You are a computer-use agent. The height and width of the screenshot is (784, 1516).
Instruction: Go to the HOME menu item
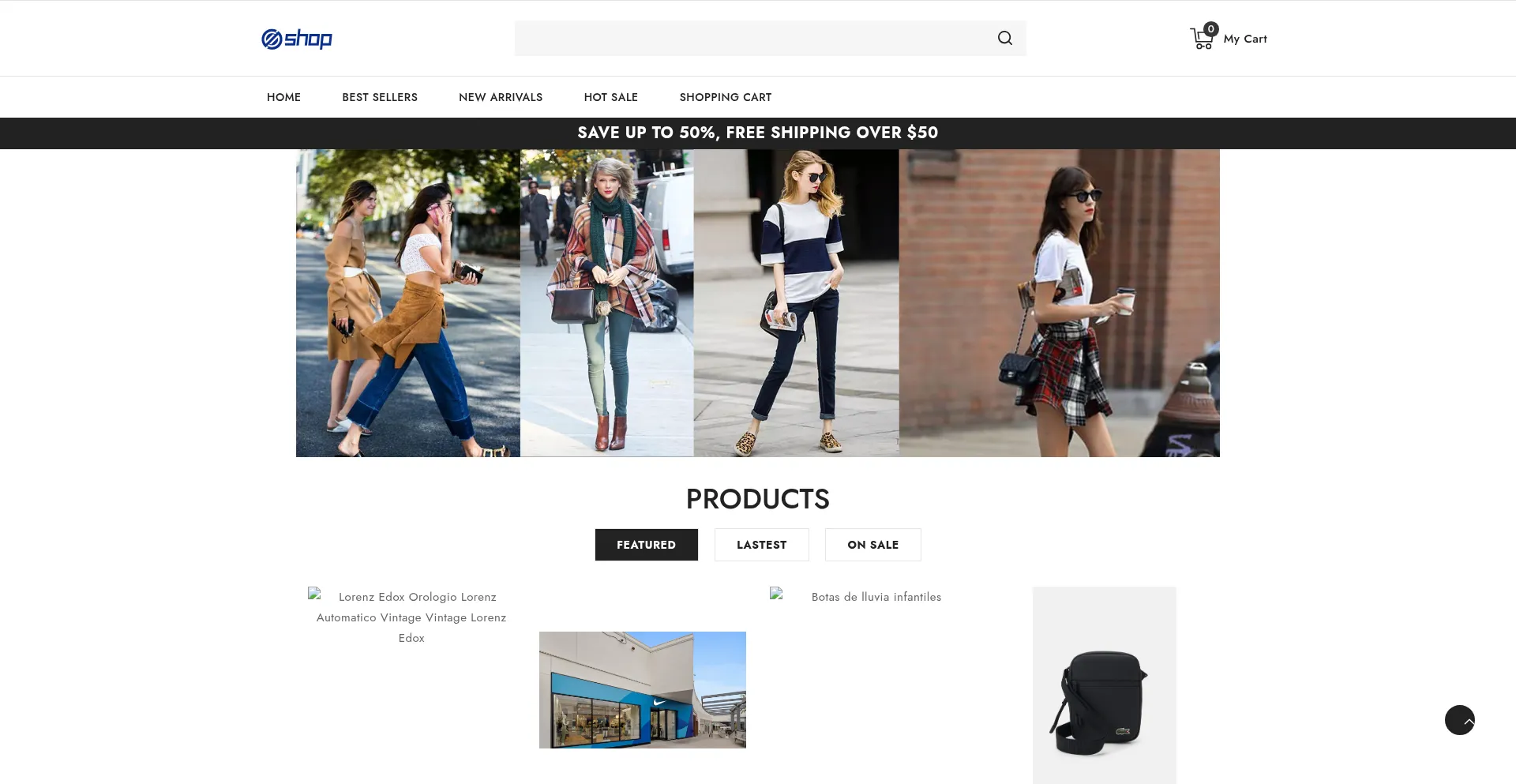[x=283, y=97]
